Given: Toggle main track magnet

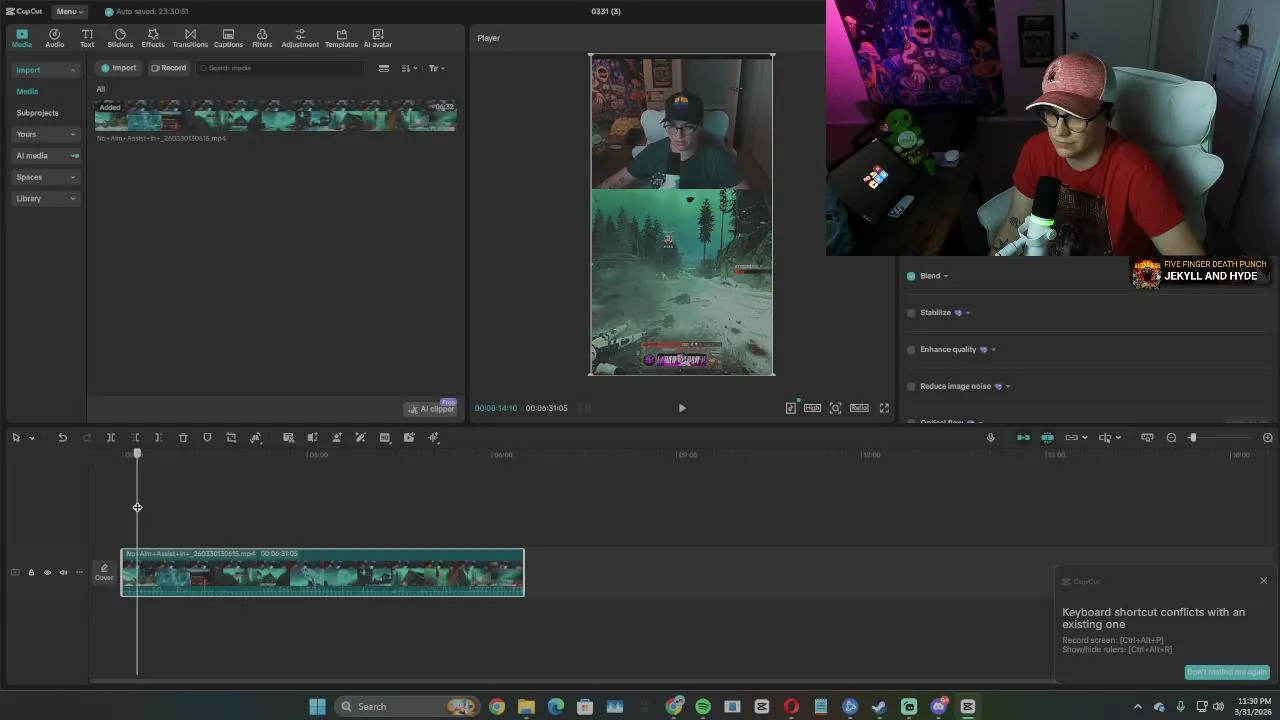Looking at the screenshot, I should click(1023, 438).
